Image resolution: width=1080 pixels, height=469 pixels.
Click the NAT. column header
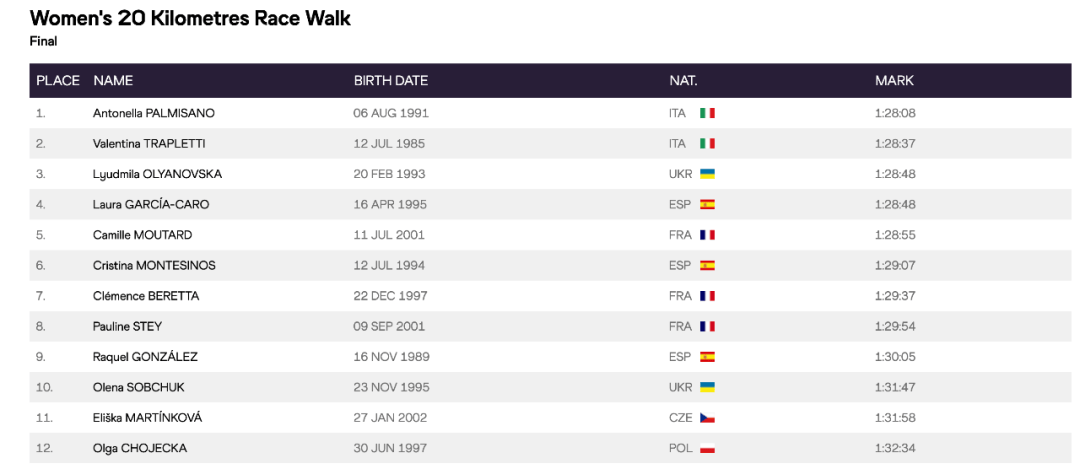point(683,81)
